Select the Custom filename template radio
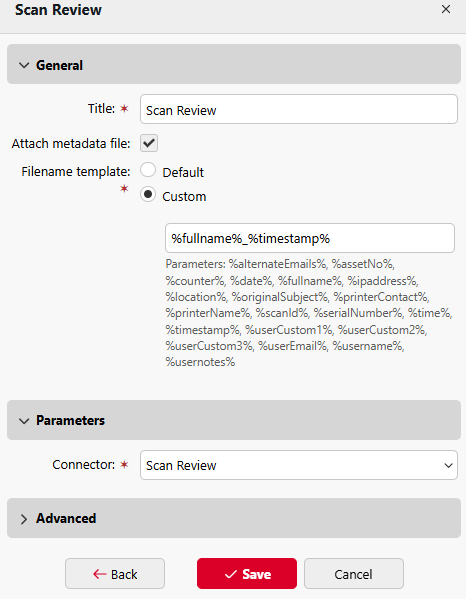 click(x=148, y=194)
